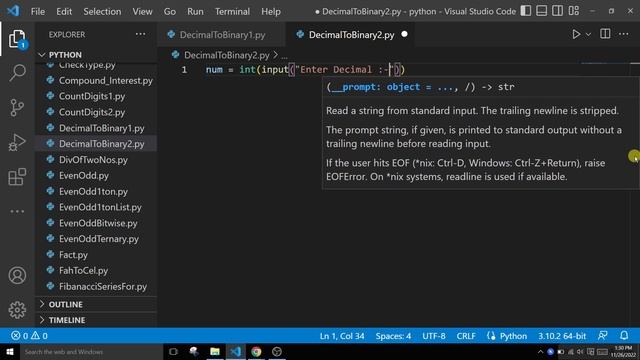640x360 pixels.
Task: Open FahToCel.py in explorer
Action: (x=83, y=271)
